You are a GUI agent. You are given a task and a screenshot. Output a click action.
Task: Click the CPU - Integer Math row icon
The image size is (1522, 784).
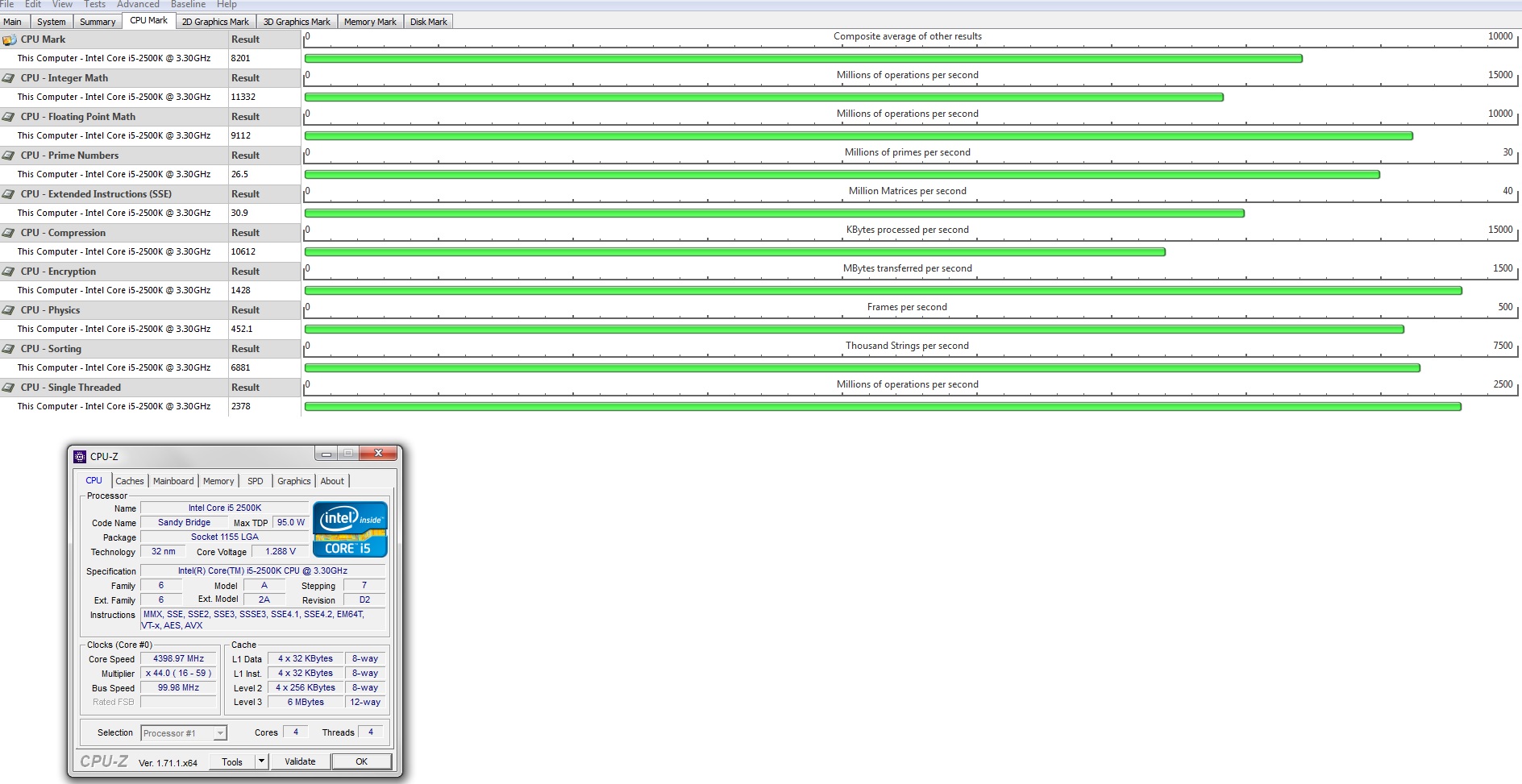click(9, 78)
